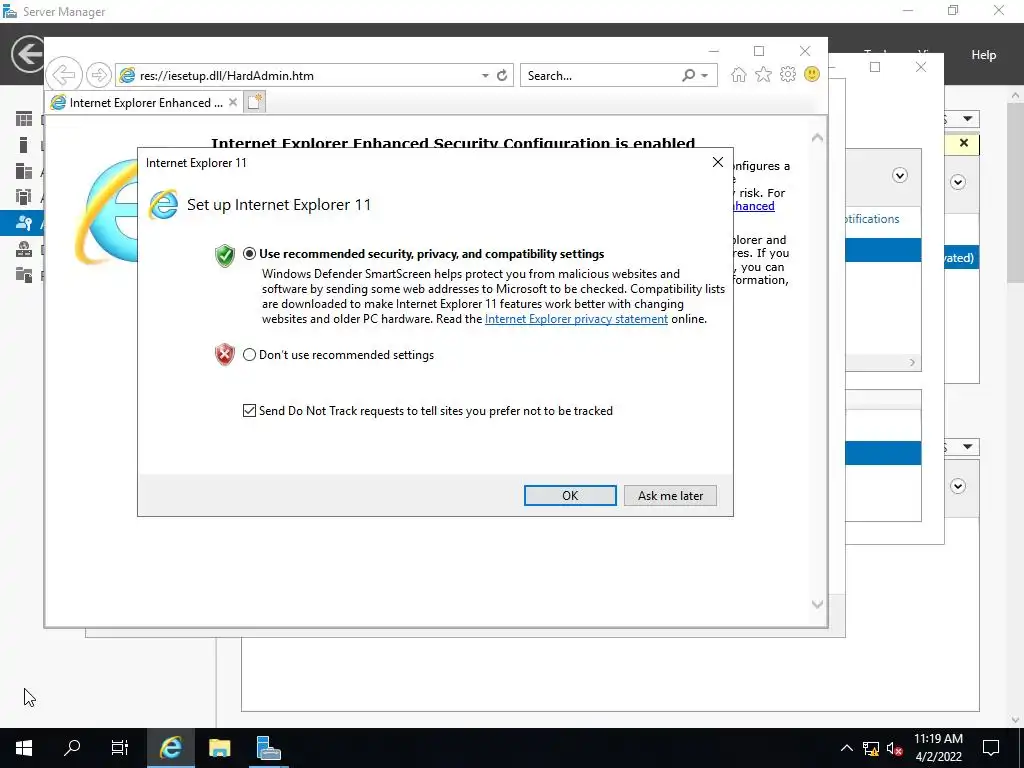Show hidden system tray icons

coord(846,748)
